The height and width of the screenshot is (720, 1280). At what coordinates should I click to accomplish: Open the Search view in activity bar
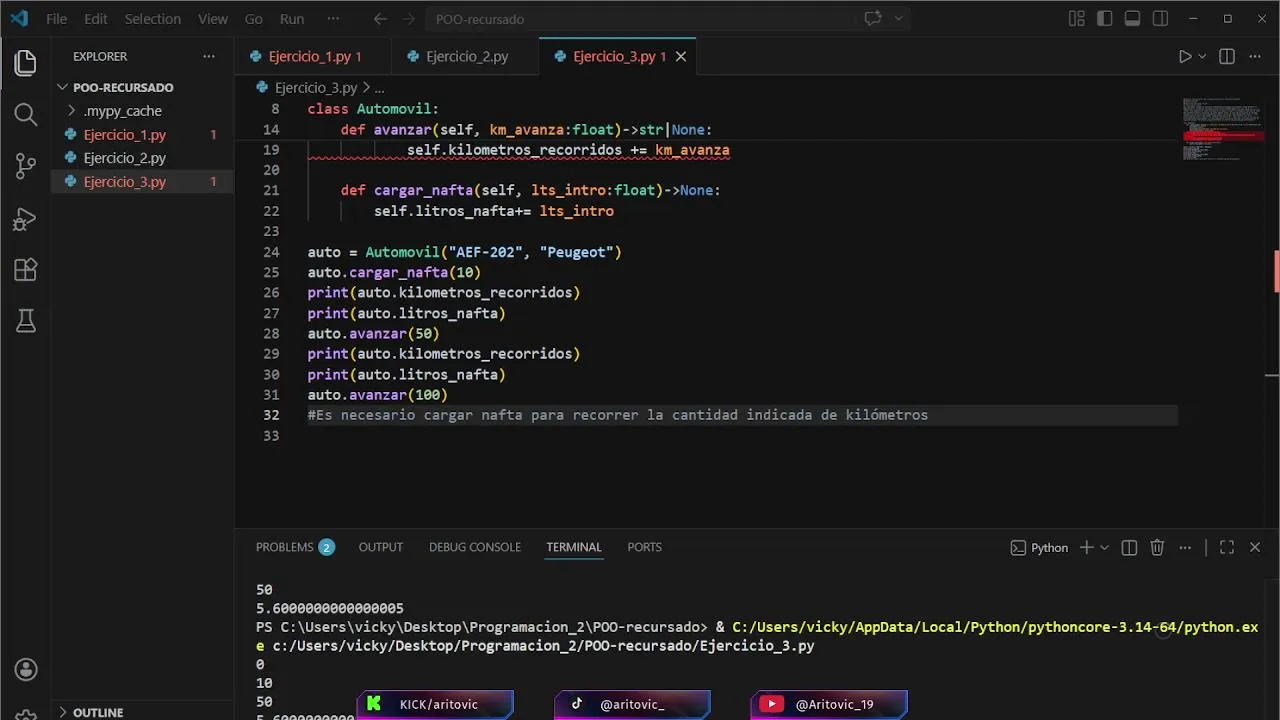(26, 115)
